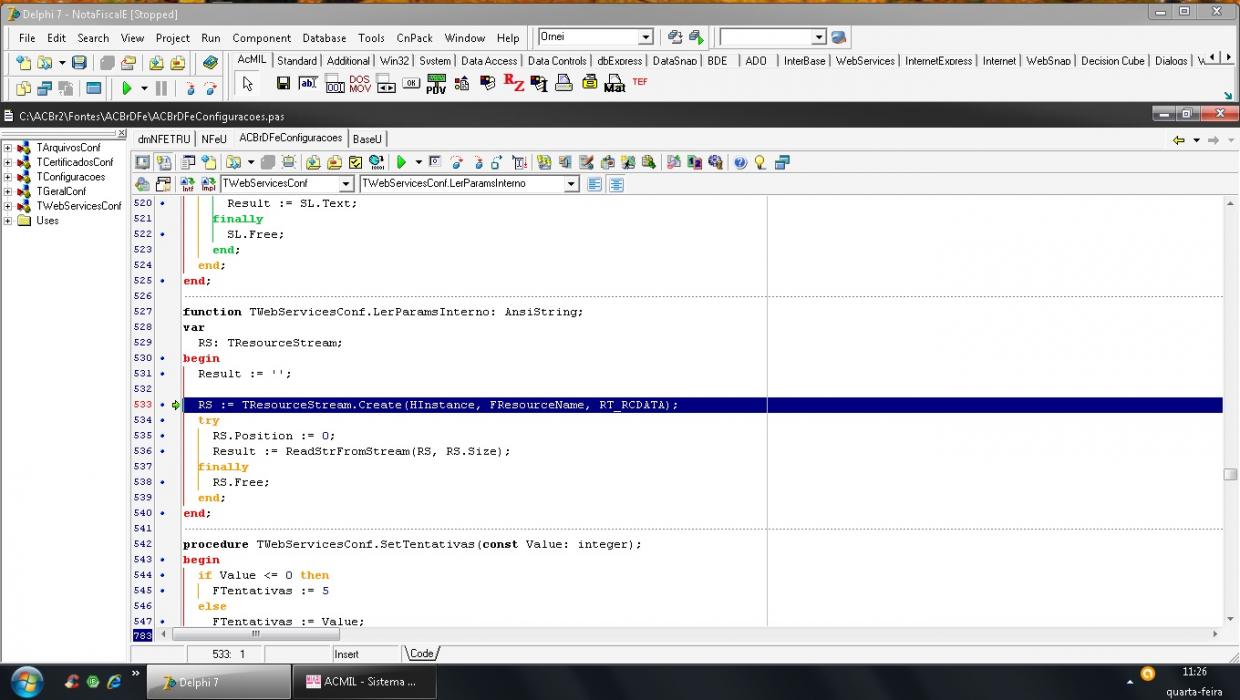Click the vertical scrollbar thumb of code editor
This screenshot has height=700, width=1240.
[x=1231, y=475]
